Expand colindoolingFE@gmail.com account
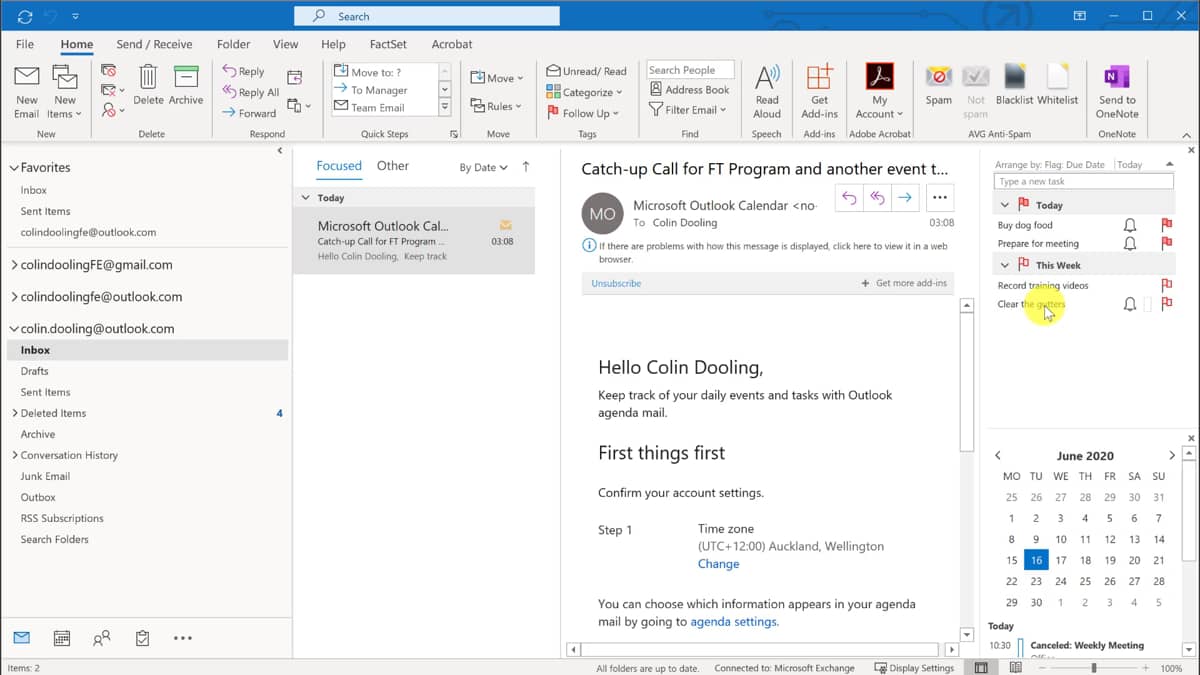This screenshot has height=675, width=1200. [x=13, y=265]
